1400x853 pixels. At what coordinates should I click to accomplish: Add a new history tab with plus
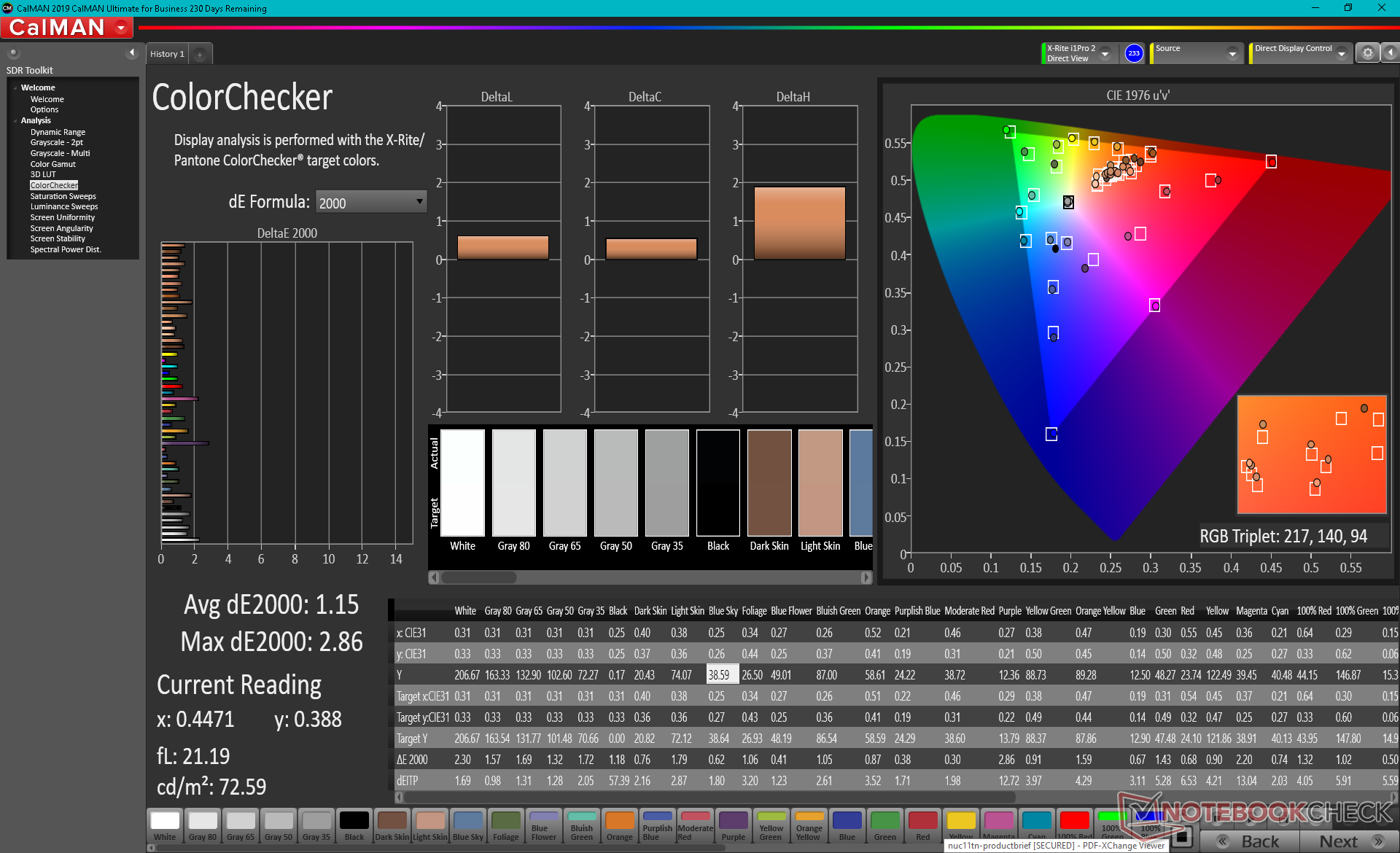coord(200,54)
